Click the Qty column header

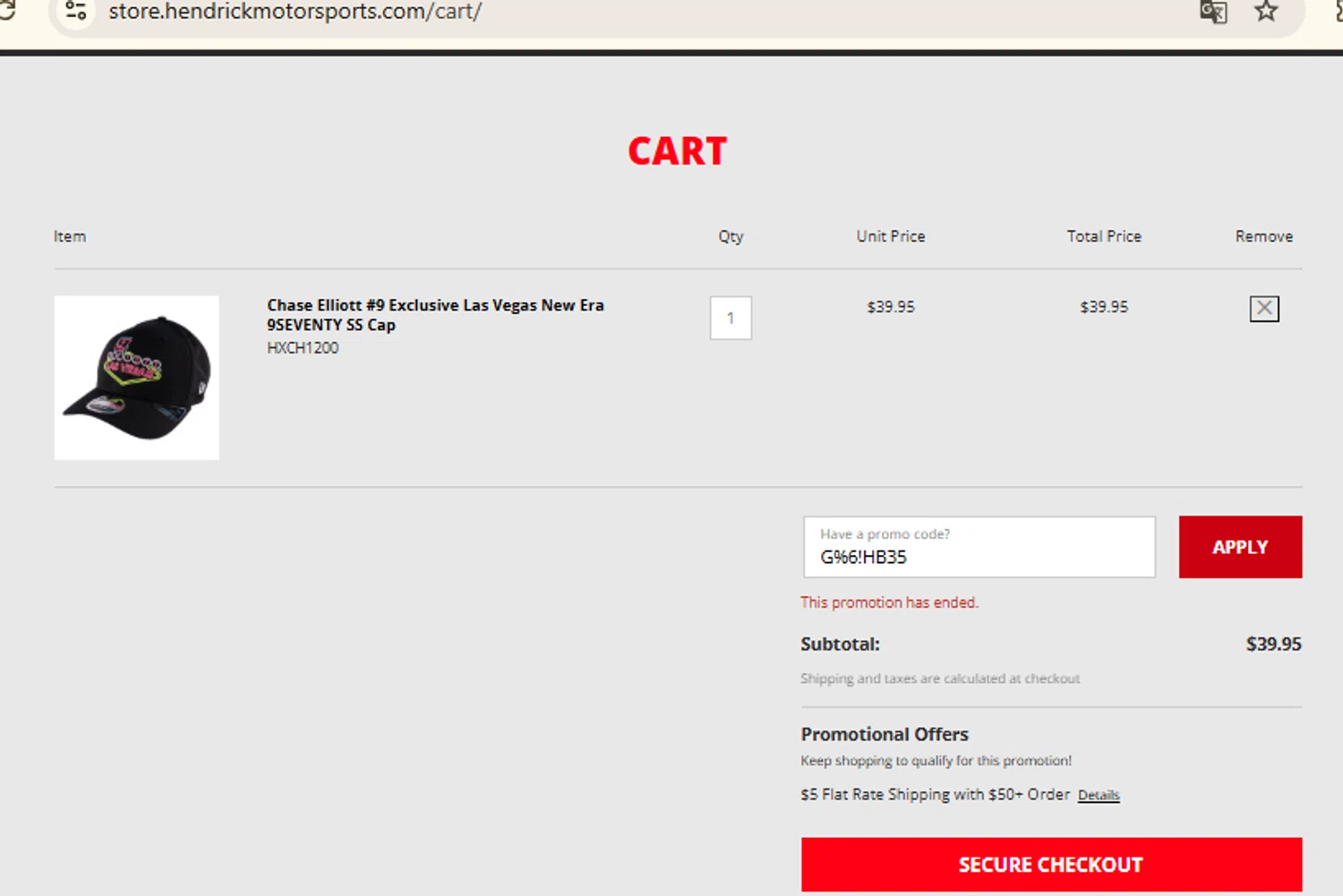pyautogui.click(x=731, y=236)
